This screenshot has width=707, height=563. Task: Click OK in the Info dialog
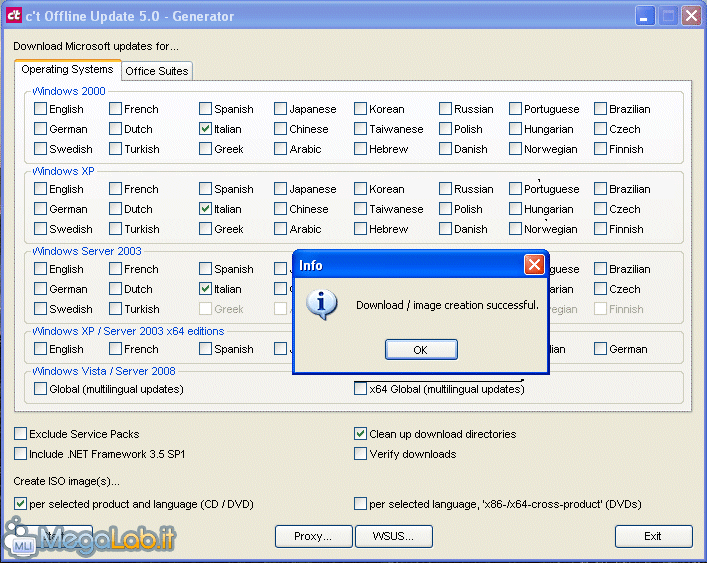coord(421,350)
